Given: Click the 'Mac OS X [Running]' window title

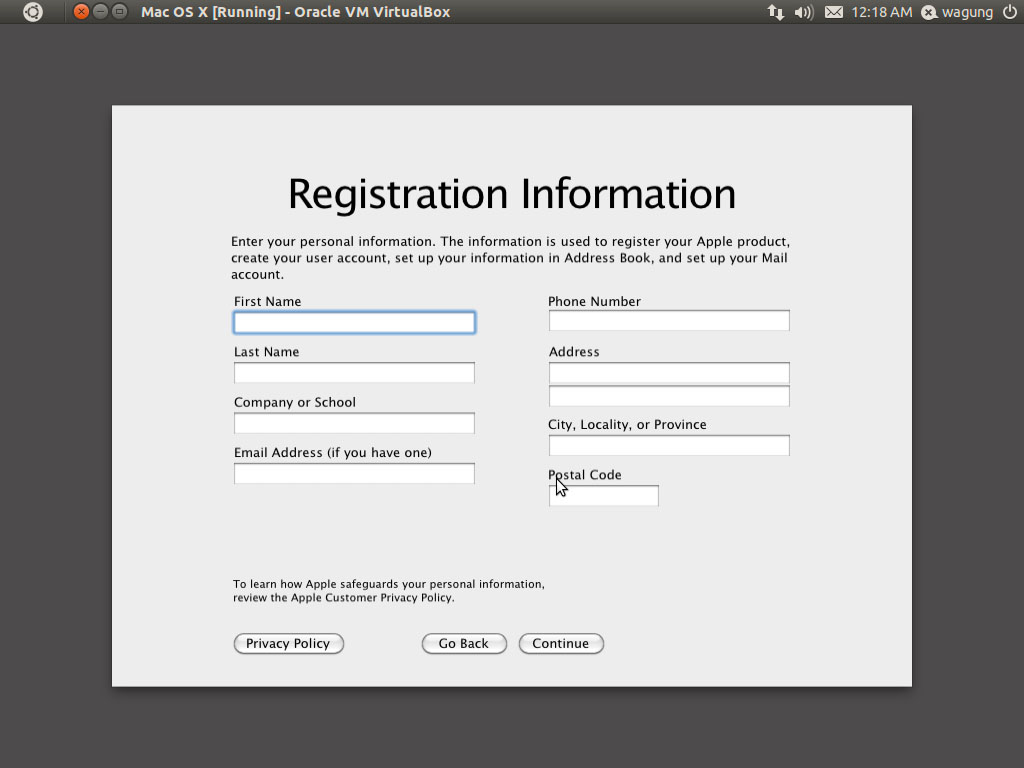Looking at the screenshot, I should (x=295, y=12).
